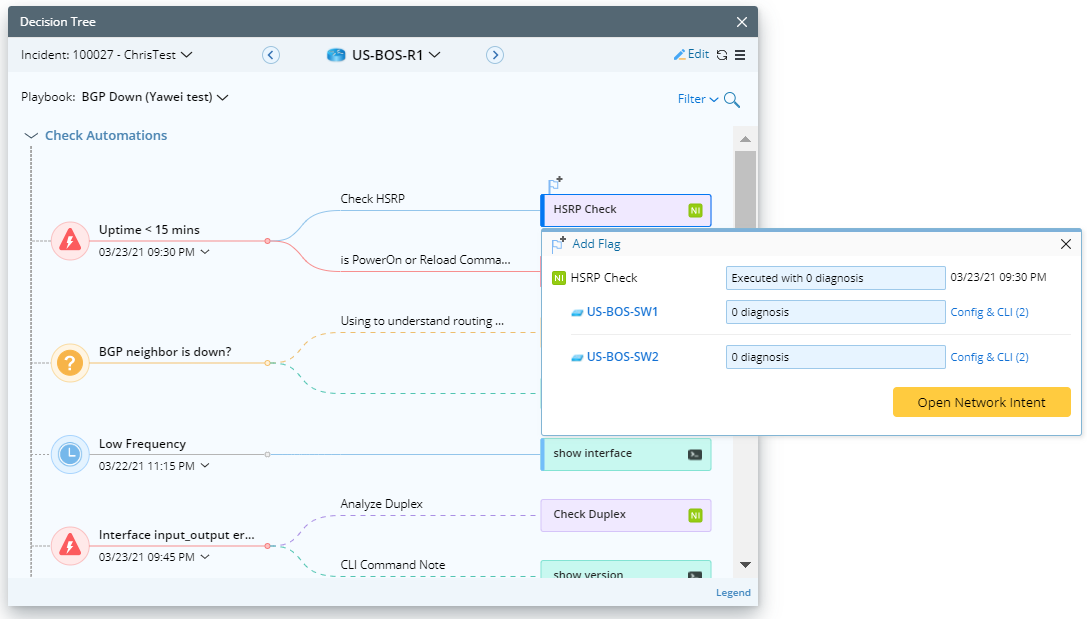Open the Incident 100027 - ChrisTest dropdown
The image size is (1087, 619).
pyautogui.click(x=186, y=55)
